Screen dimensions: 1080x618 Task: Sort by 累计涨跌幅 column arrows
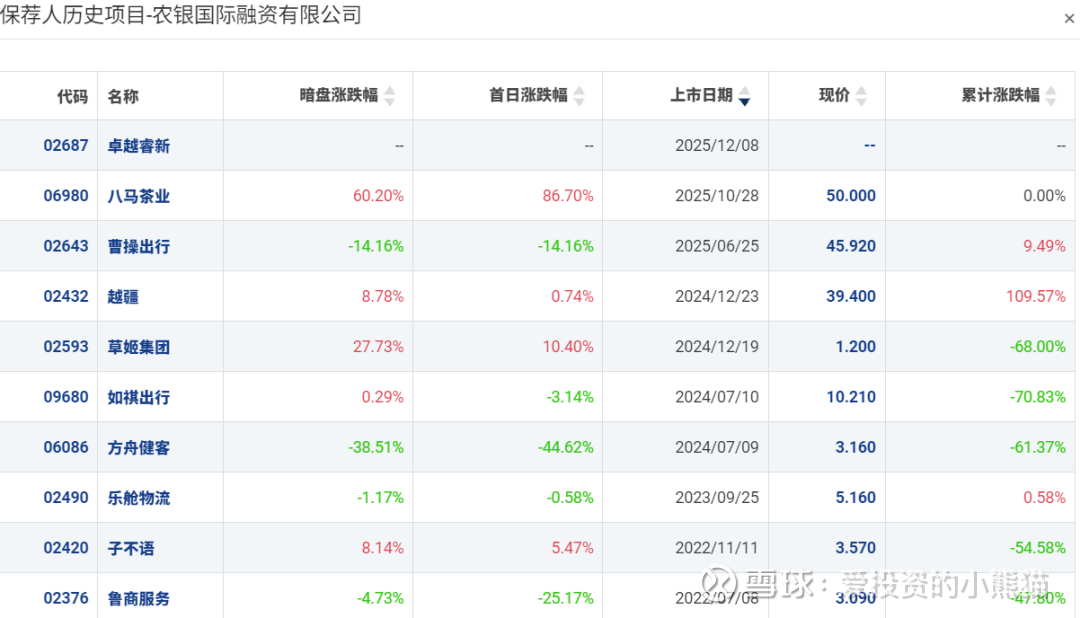point(1051,96)
